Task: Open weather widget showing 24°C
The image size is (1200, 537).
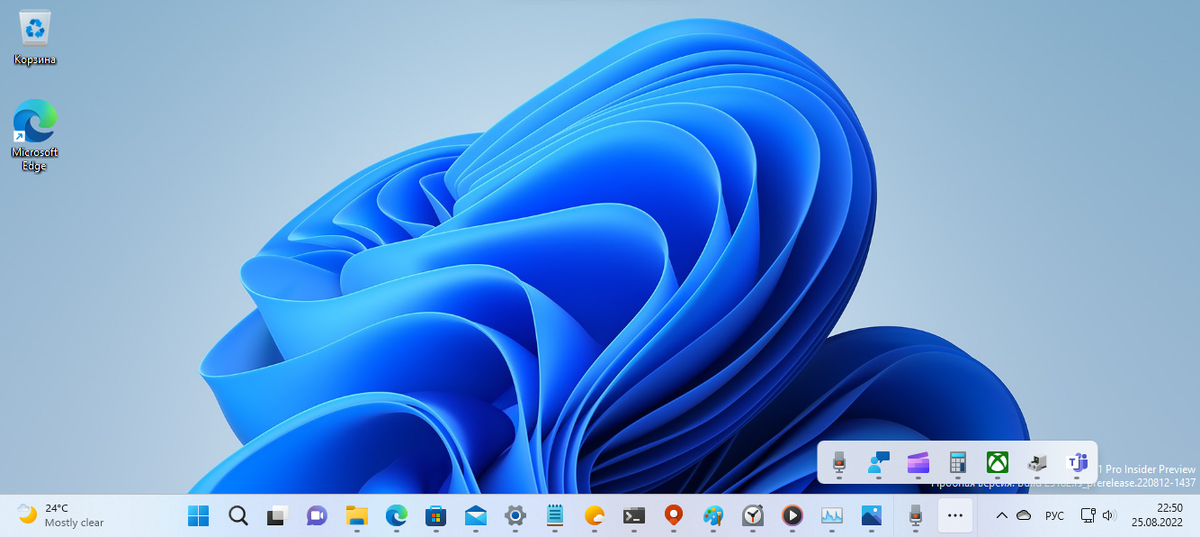Action: 60,515
